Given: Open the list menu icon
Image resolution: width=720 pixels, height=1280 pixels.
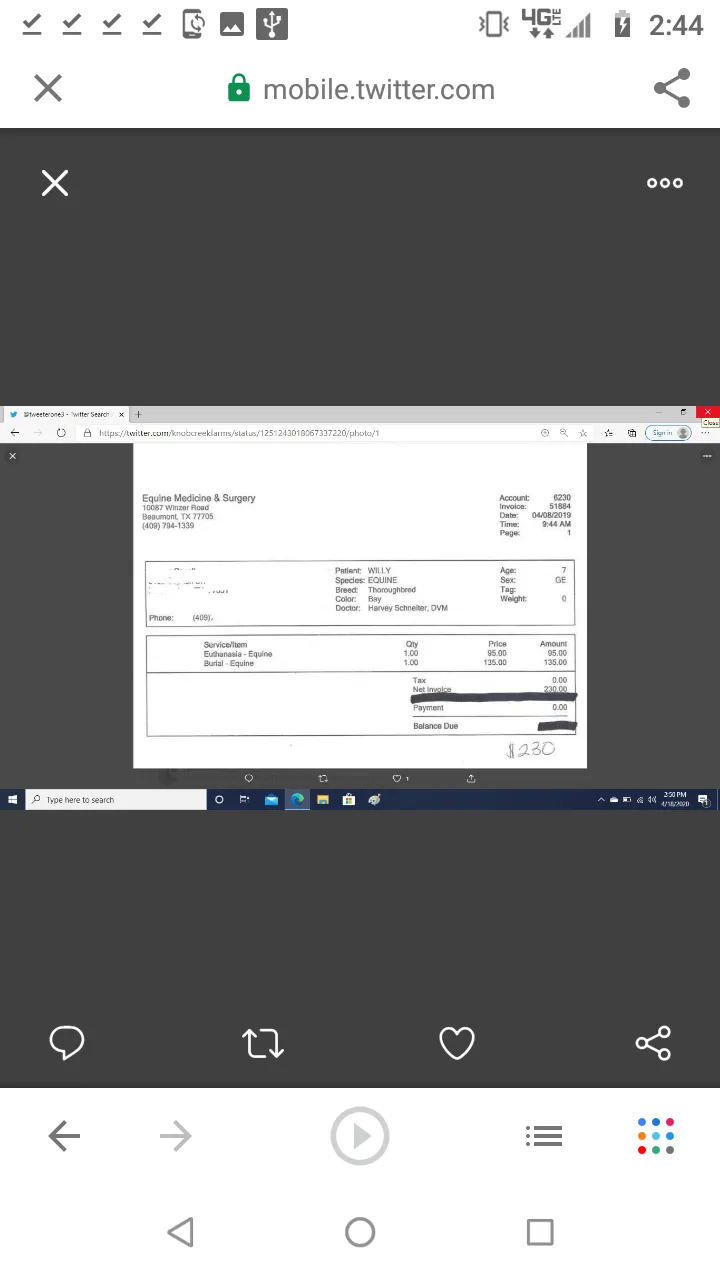Looking at the screenshot, I should coord(544,1136).
